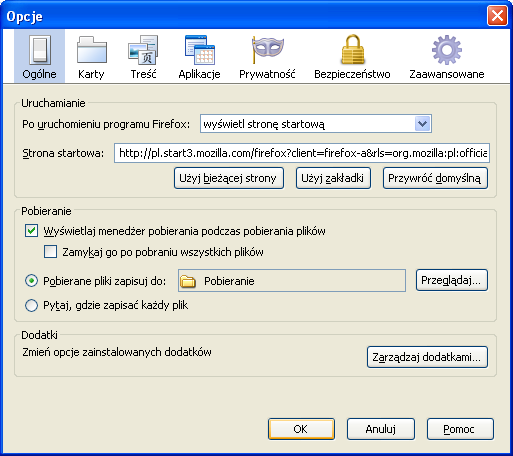Screen dimensions: 513x456
Task: Open Zarządzaj dodatkami dialog
Action: 427,357
